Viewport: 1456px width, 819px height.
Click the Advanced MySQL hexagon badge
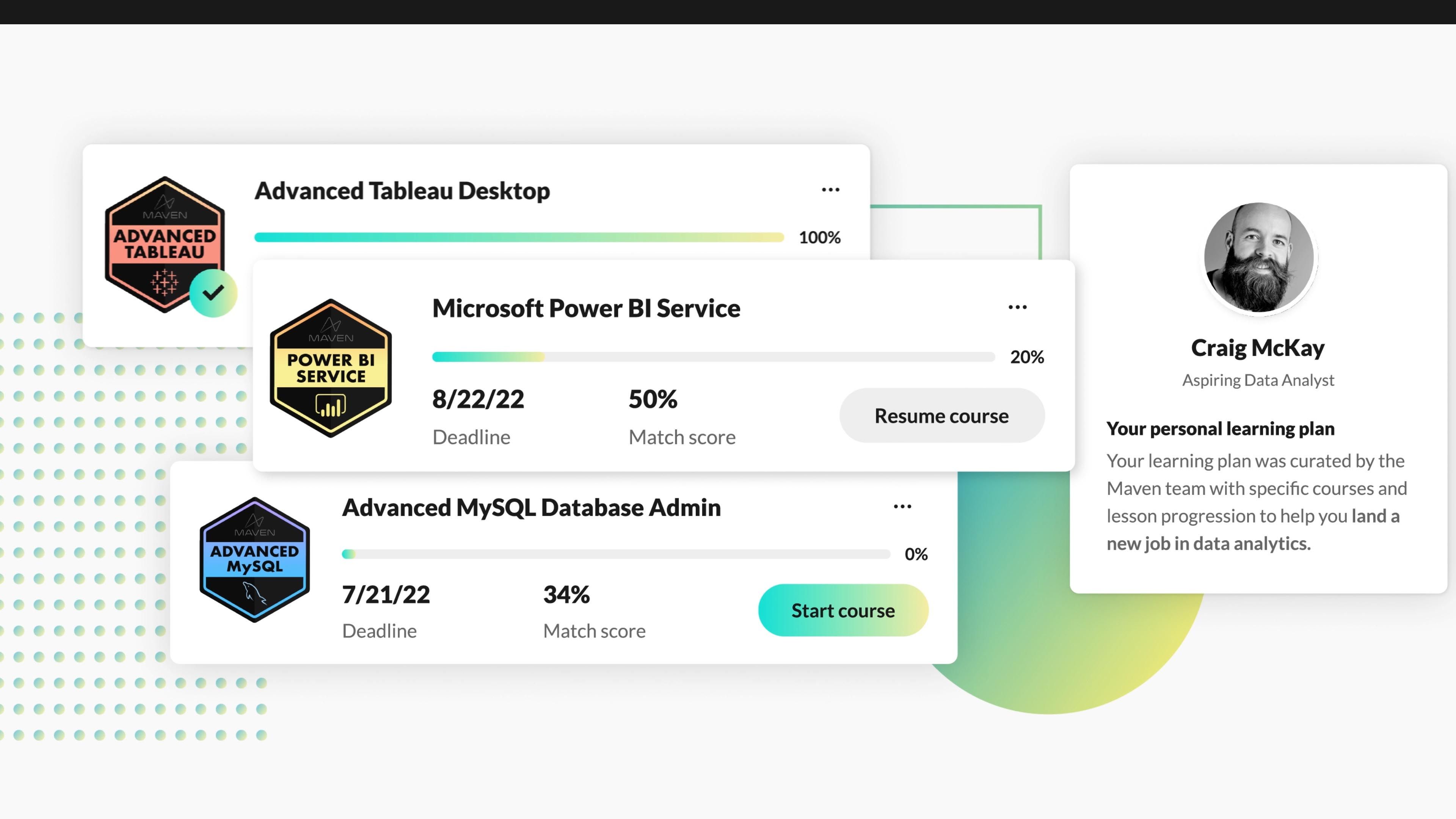[x=255, y=560]
